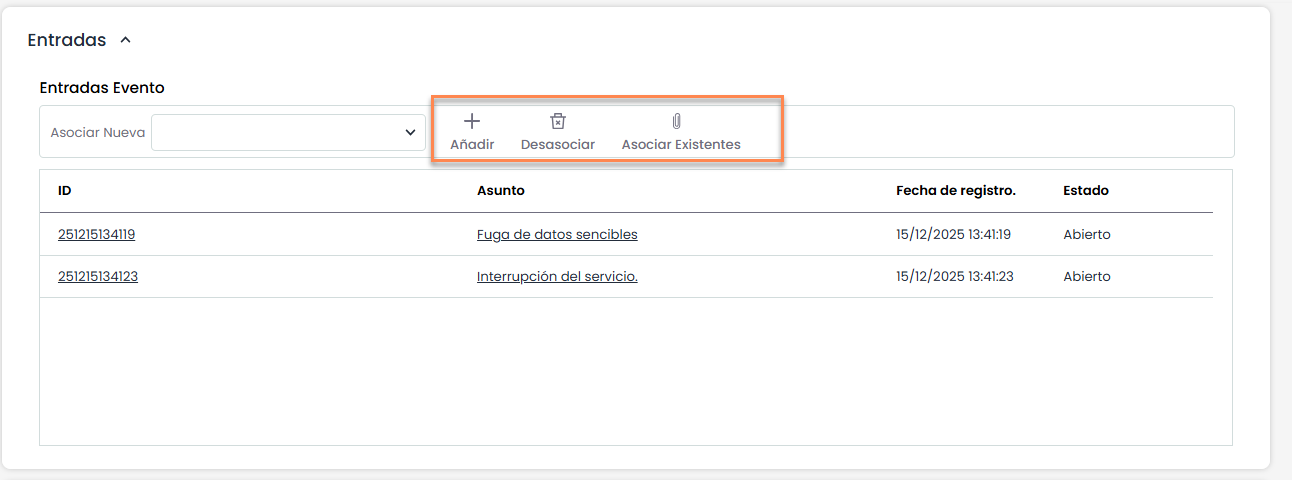Click the Asociar Existentes paperclip icon
The image size is (1292, 480).
tap(677, 122)
